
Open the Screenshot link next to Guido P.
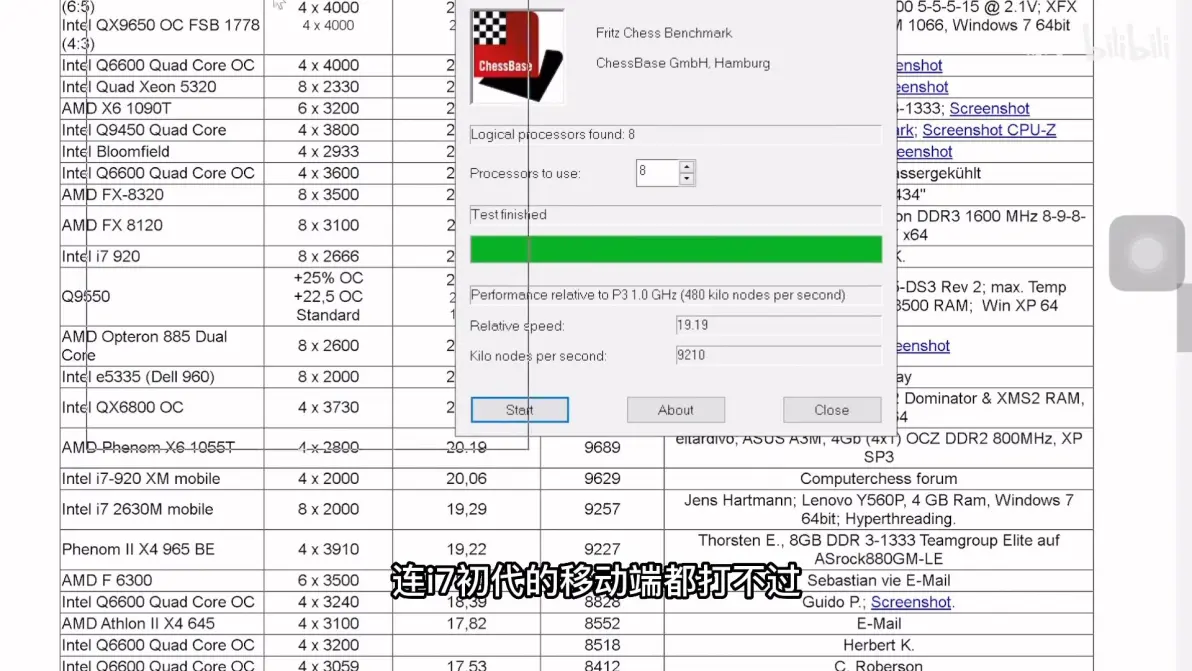point(911,602)
